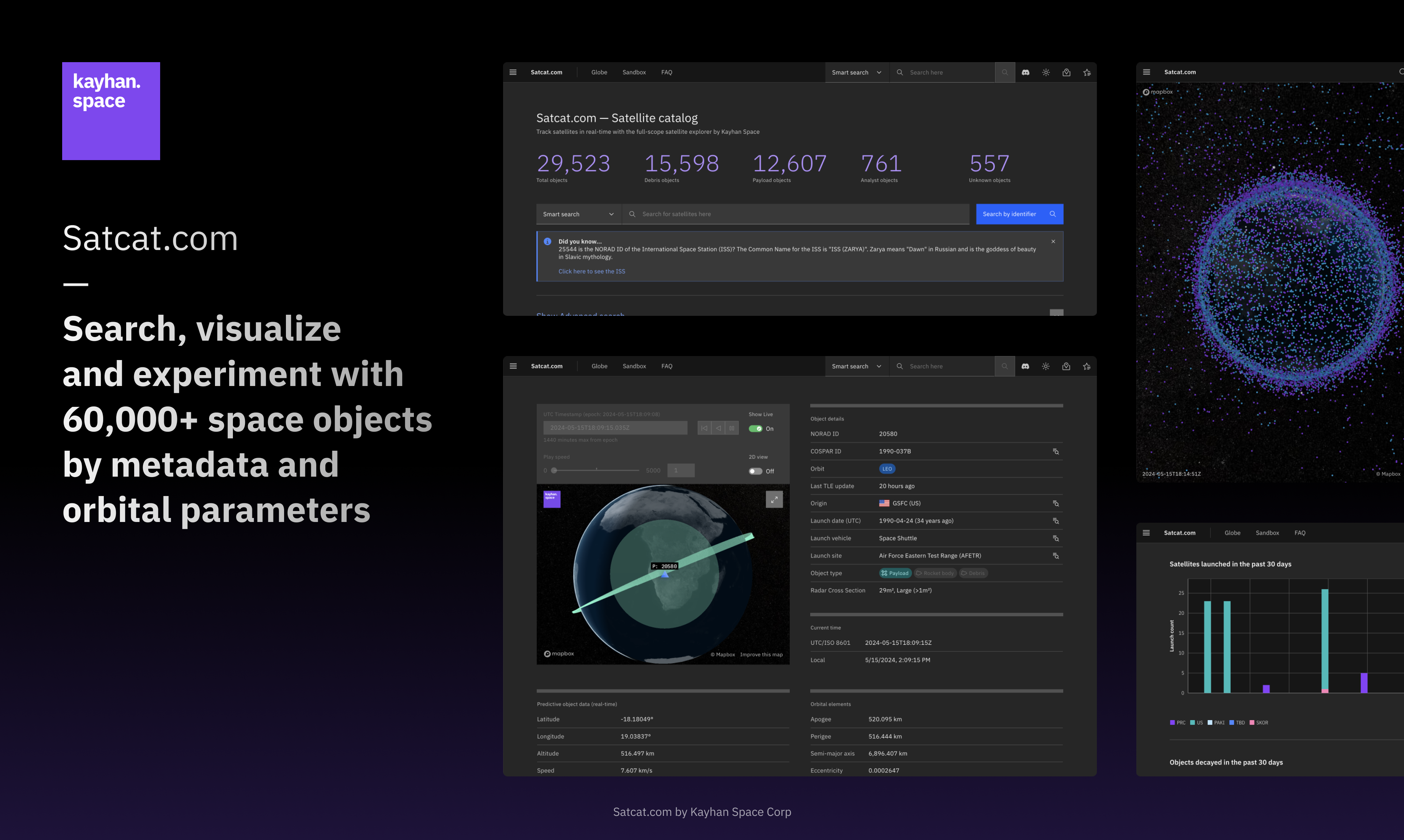Search by Launch vehicle Space Shuttle icon
This screenshot has width=1404, height=840.
(1056, 538)
